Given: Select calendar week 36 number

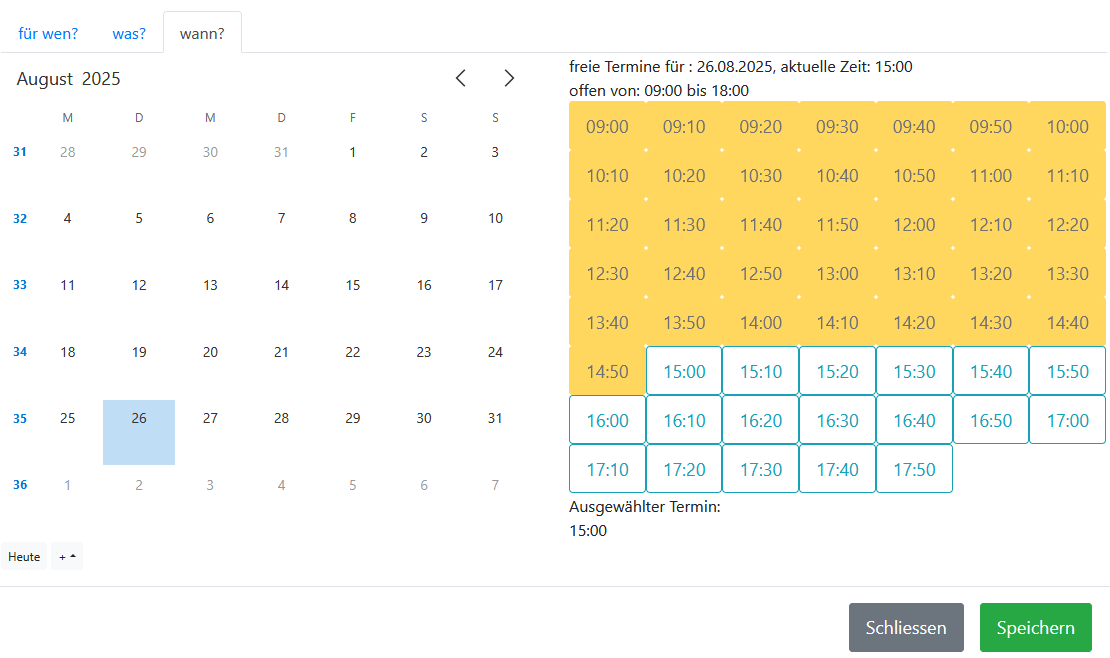Looking at the screenshot, I should point(20,485).
